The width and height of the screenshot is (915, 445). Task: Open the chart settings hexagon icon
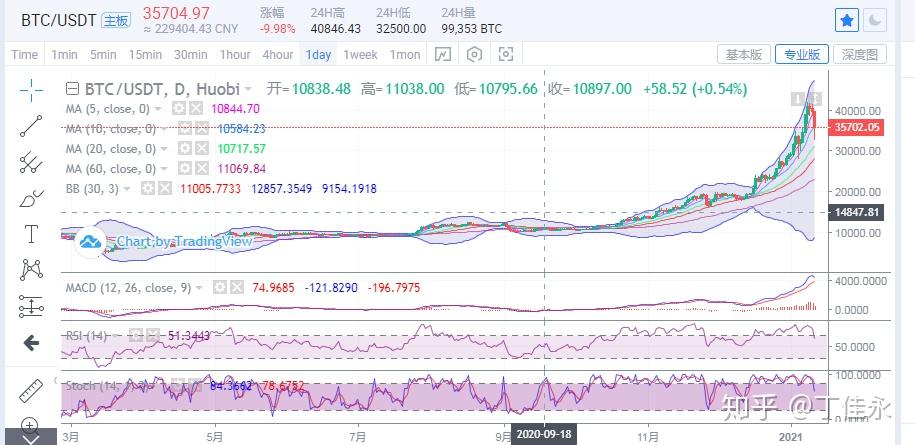point(474,55)
